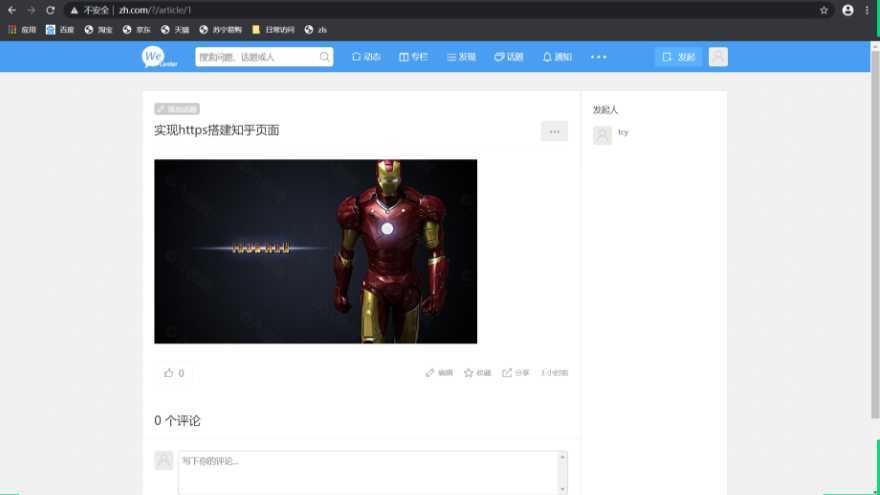Click the 不安全 warning in the address bar
Image resolution: width=880 pixels, height=495 pixels.
[x=89, y=10]
